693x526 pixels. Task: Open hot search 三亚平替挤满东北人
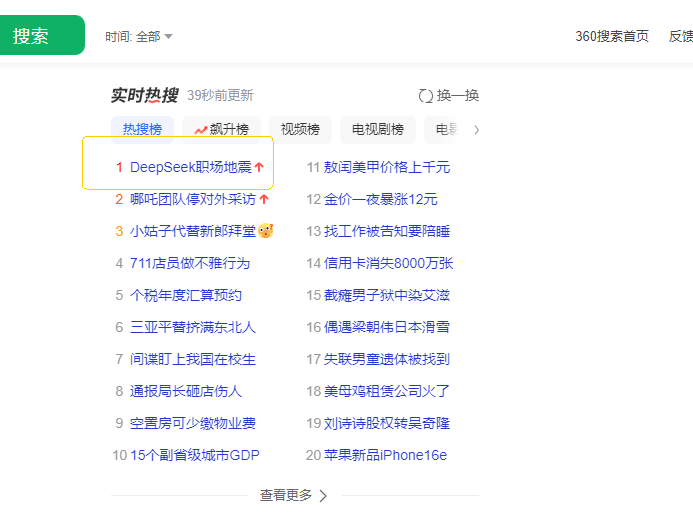193,328
